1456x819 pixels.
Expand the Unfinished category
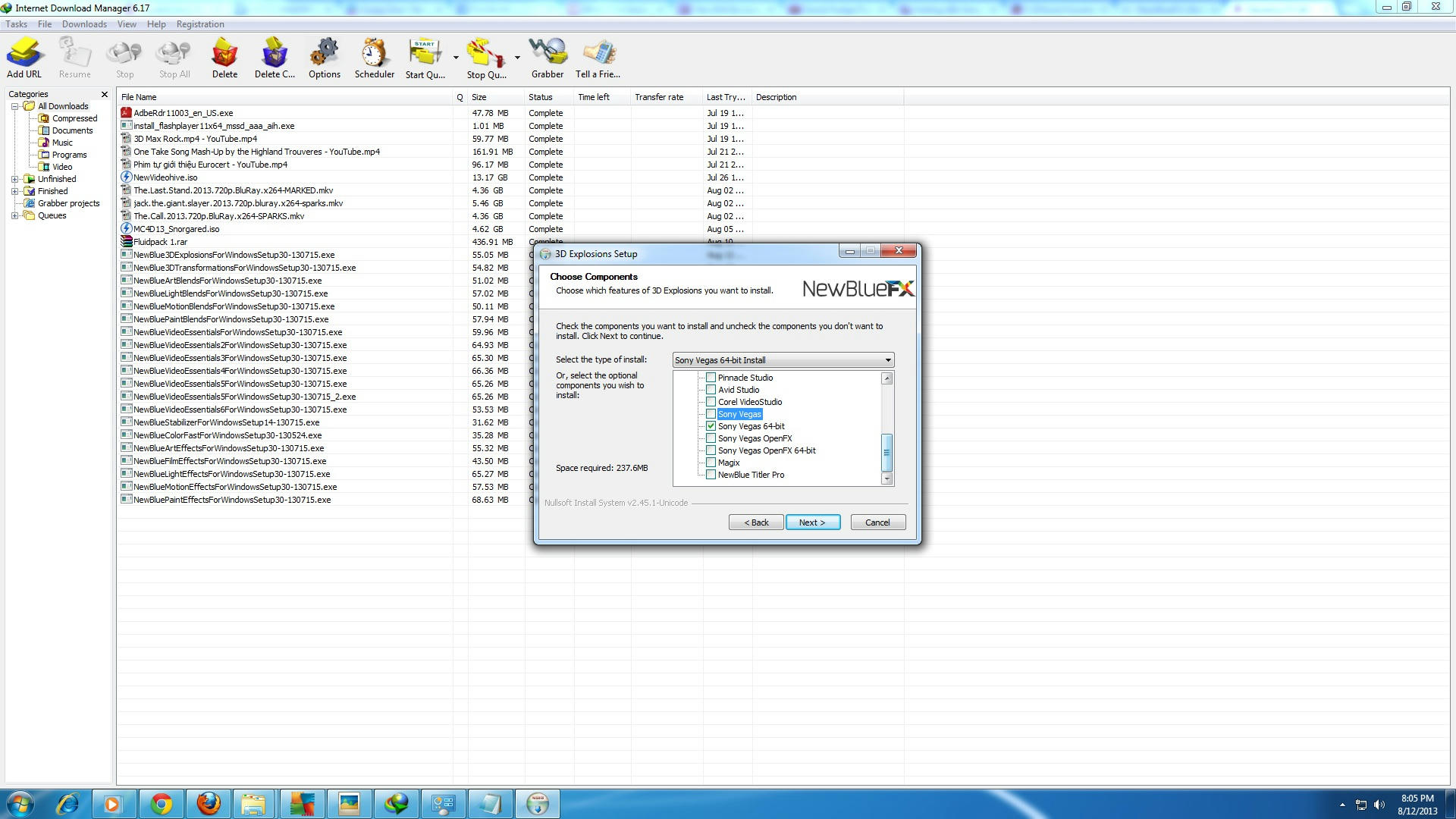14,179
